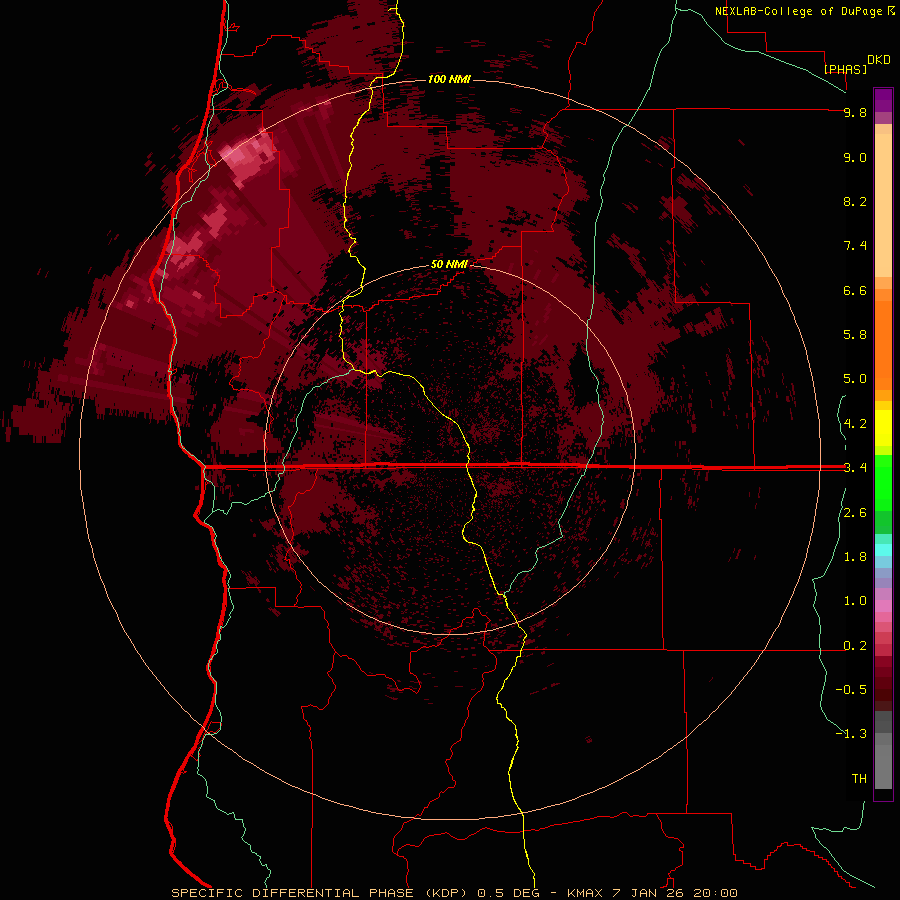Click the -0.5 value on the color scale
This screenshot has height=900, width=900.
tap(851, 690)
